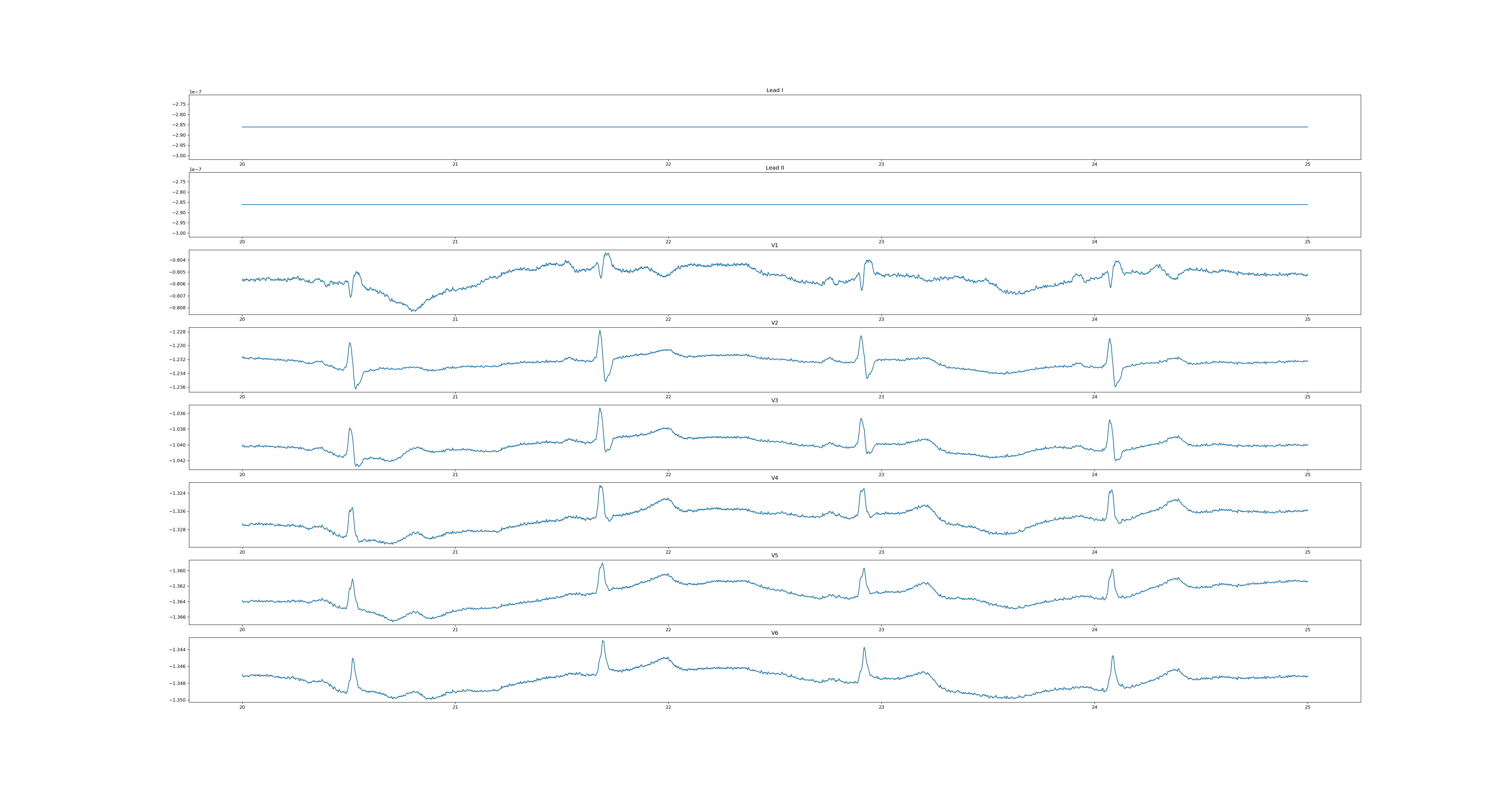Click the −1.366 y-tick on V5 axis
The height and width of the screenshot is (789, 1512).
point(178,617)
